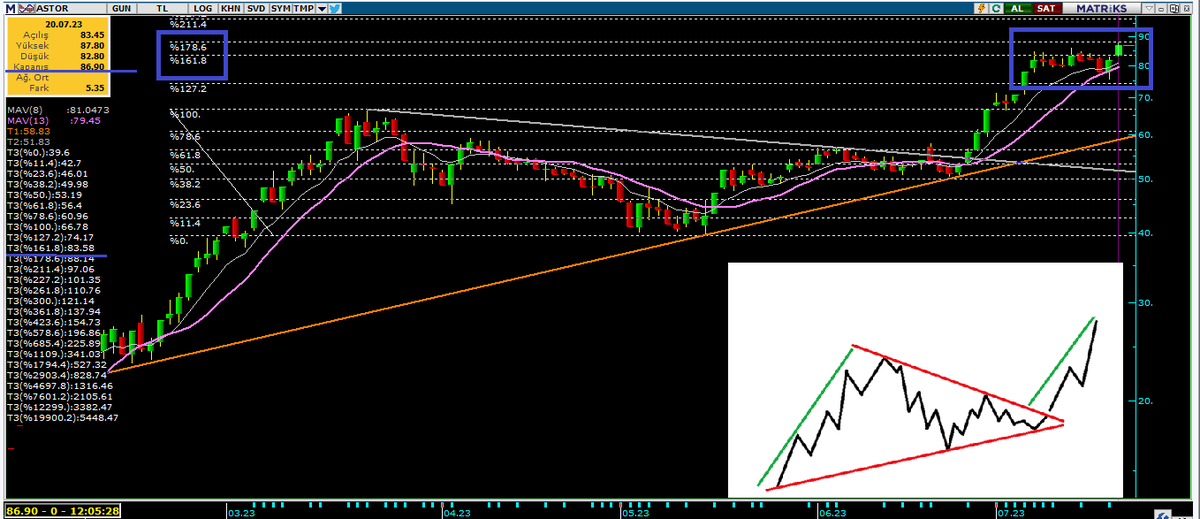Image resolution: width=1200 pixels, height=519 pixels.
Task: Click the window restore icon
Action: pyautogui.click(x=1174, y=7)
